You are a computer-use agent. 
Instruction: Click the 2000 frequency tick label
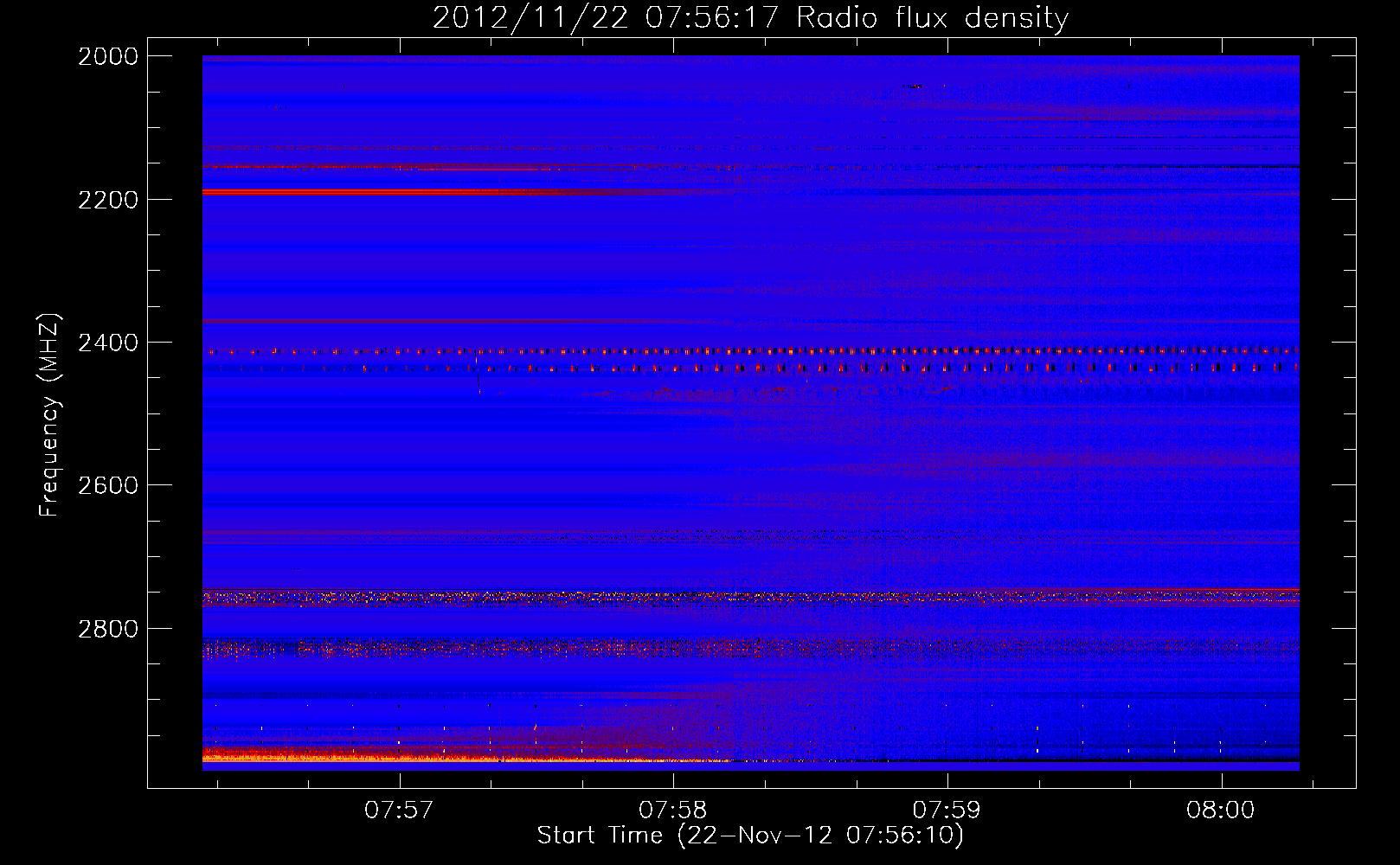pos(108,56)
